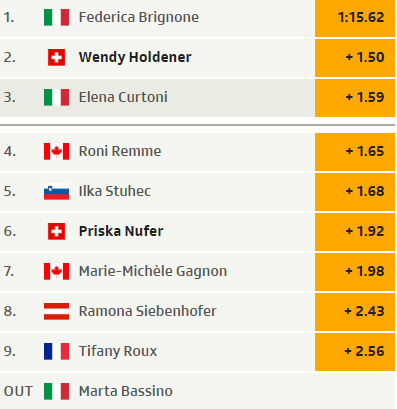The height and width of the screenshot is (409, 397).
Task: Click the Austrian flag beside Ramona Siebenhofer
Action: 56,311
